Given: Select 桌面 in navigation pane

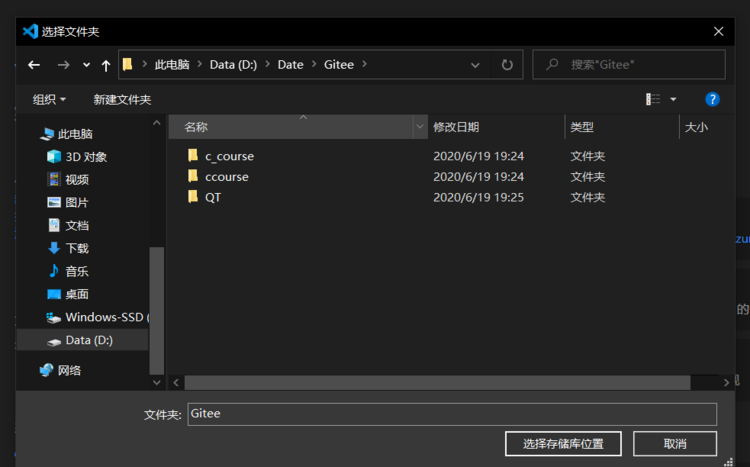Looking at the screenshot, I should pos(77,294).
